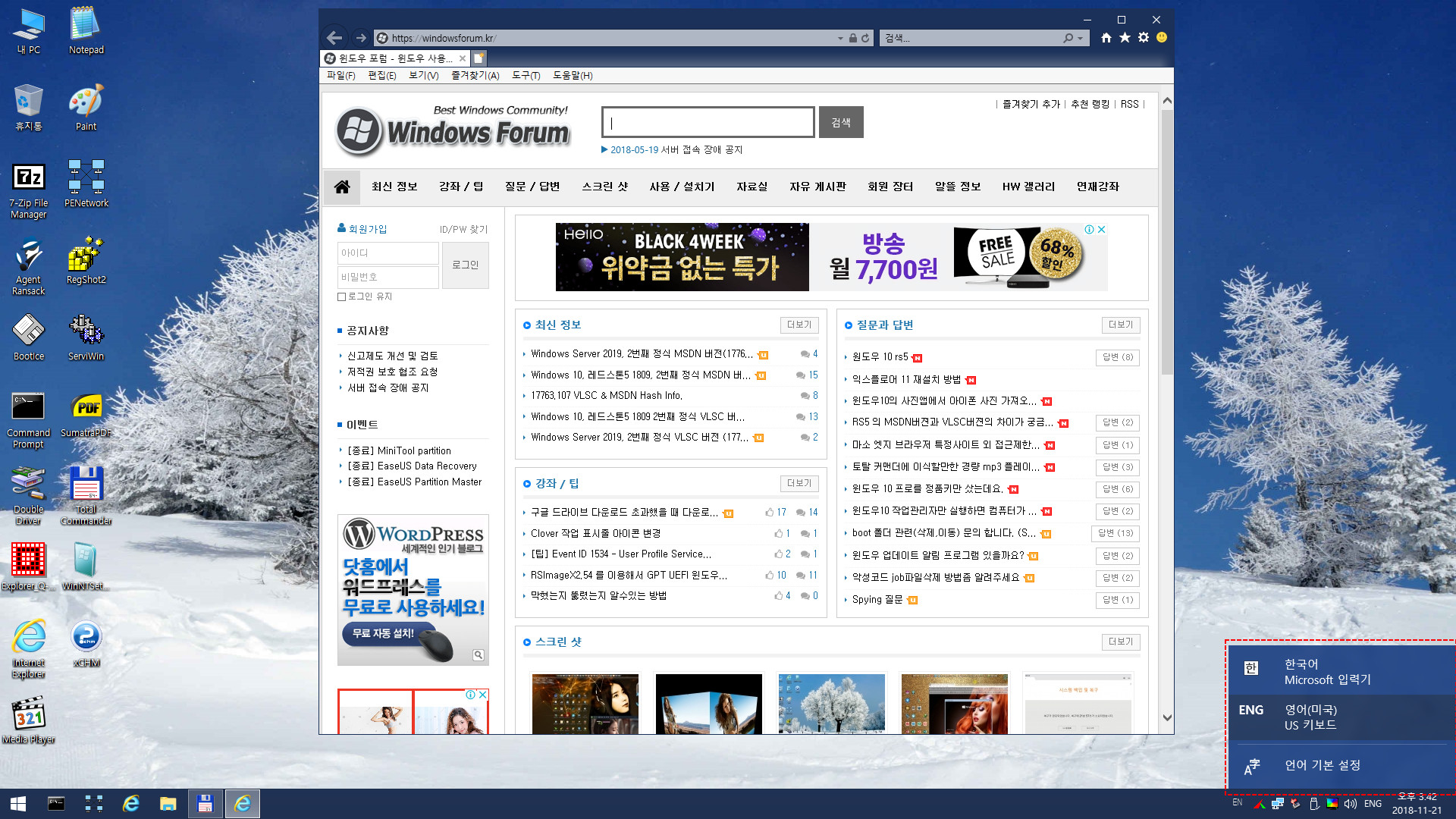
Task: Open ServiWin desktop icon
Action: [86, 337]
